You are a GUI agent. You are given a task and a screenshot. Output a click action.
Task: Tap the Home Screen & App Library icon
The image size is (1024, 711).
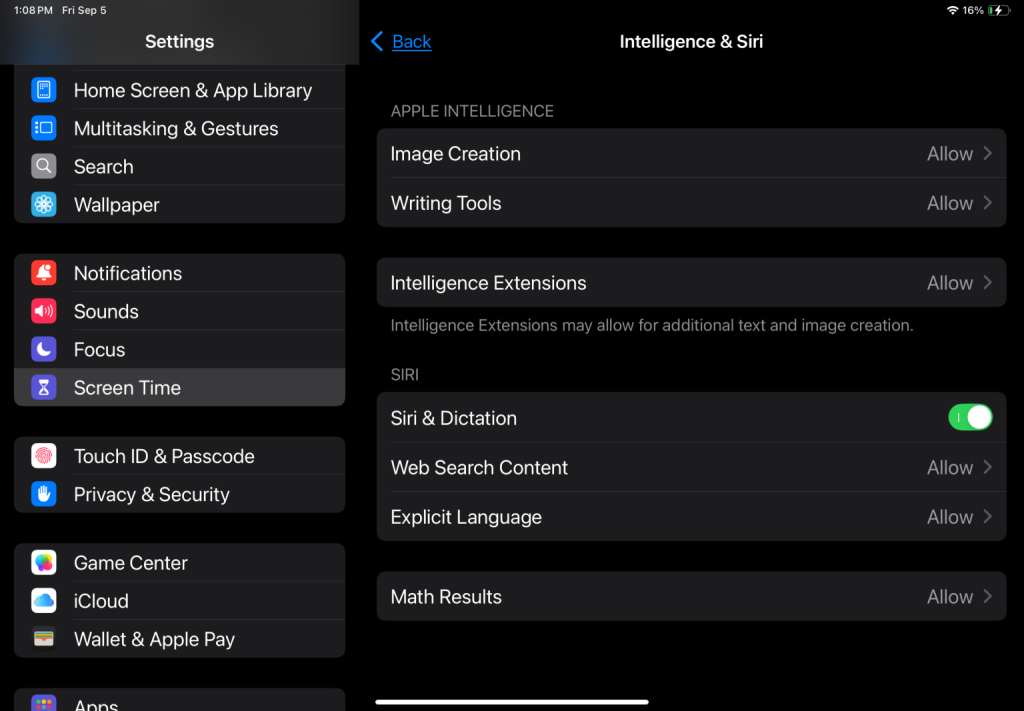pos(43,90)
